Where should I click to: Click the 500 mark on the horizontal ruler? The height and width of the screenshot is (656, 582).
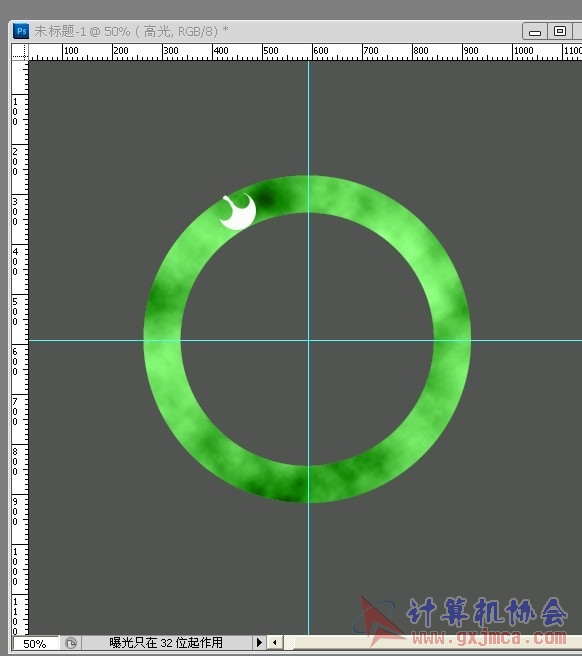coord(270,51)
